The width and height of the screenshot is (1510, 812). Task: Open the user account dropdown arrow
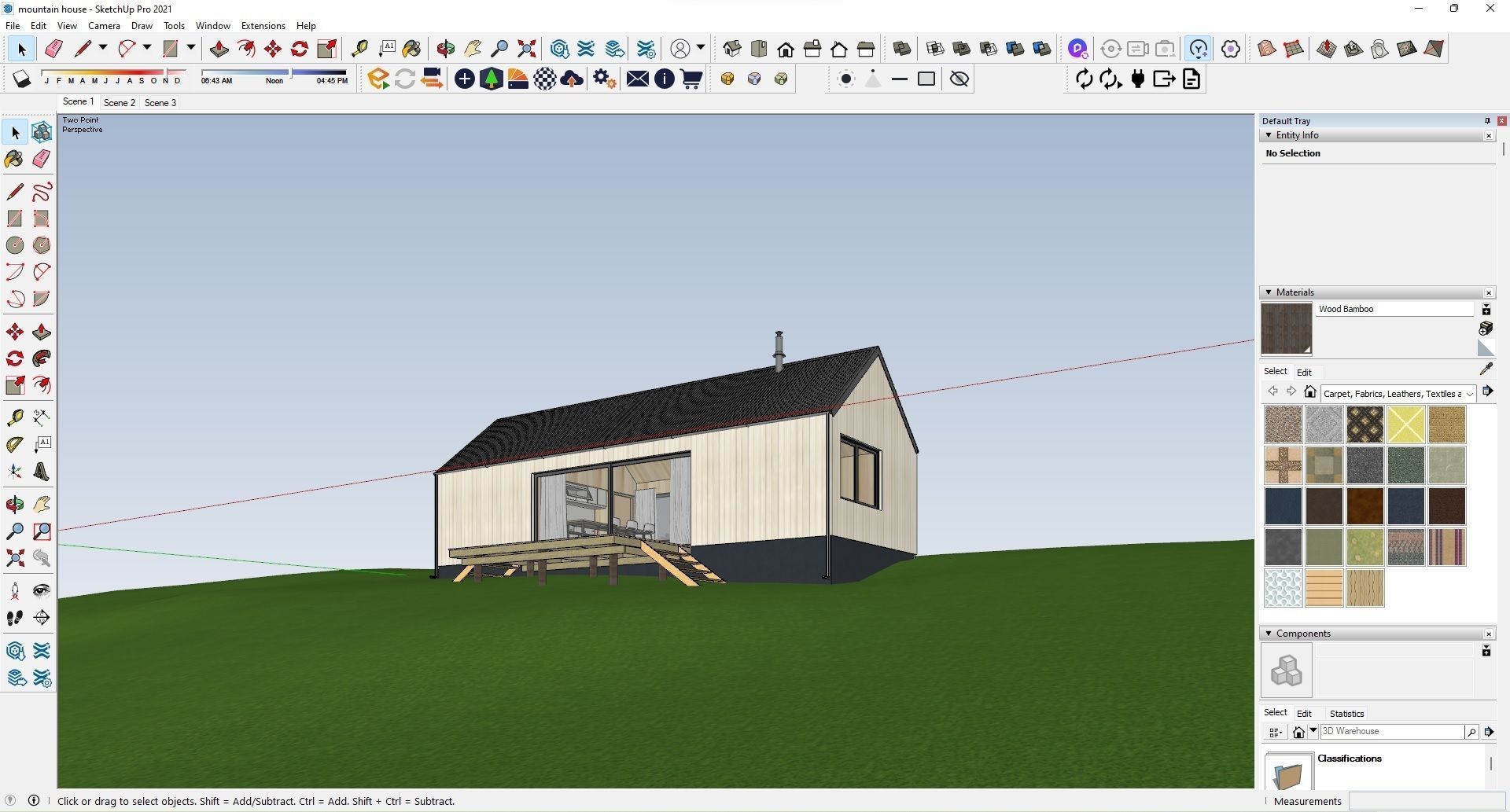point(700,48)
